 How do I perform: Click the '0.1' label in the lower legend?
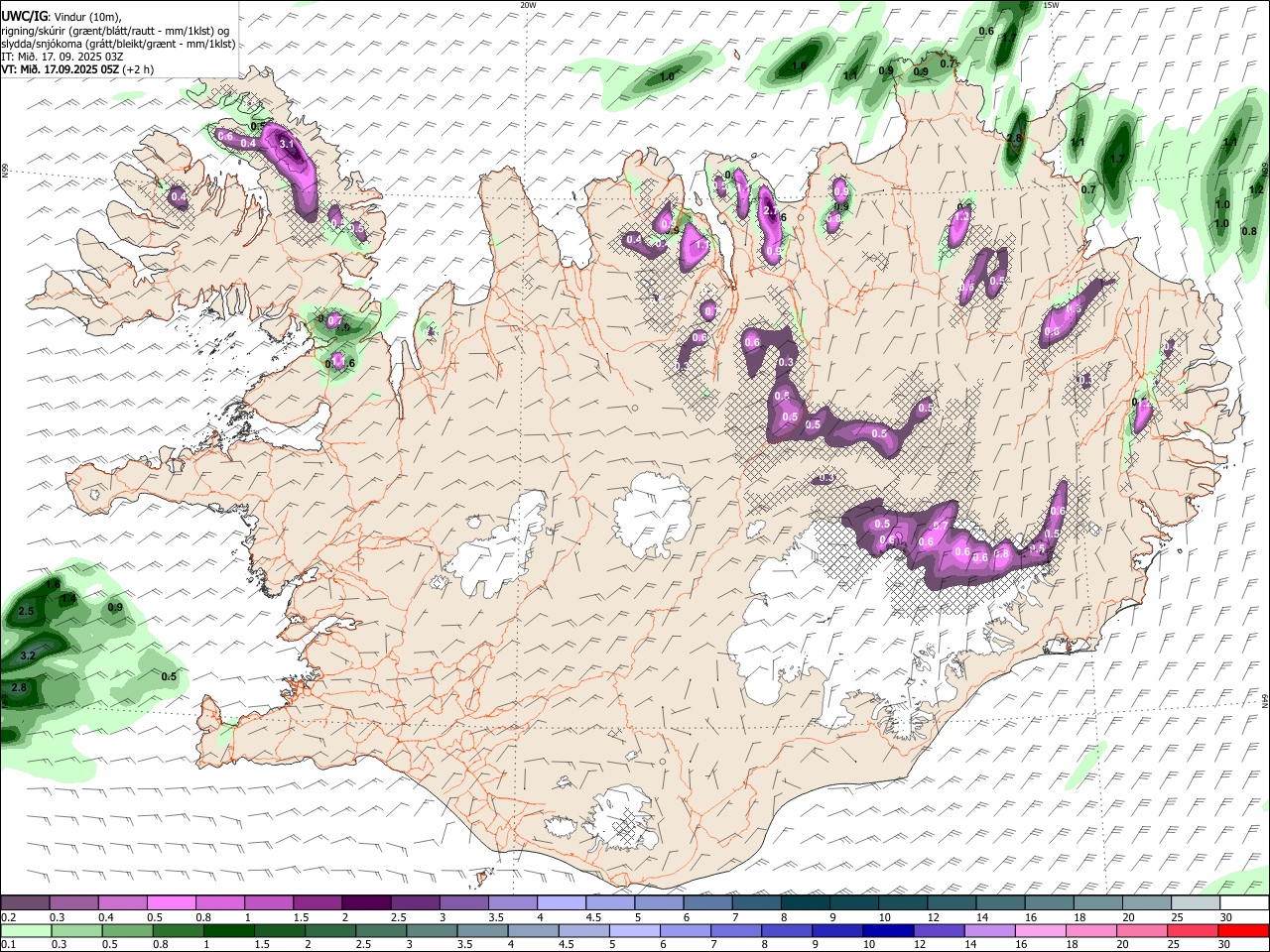click(8, 945)
